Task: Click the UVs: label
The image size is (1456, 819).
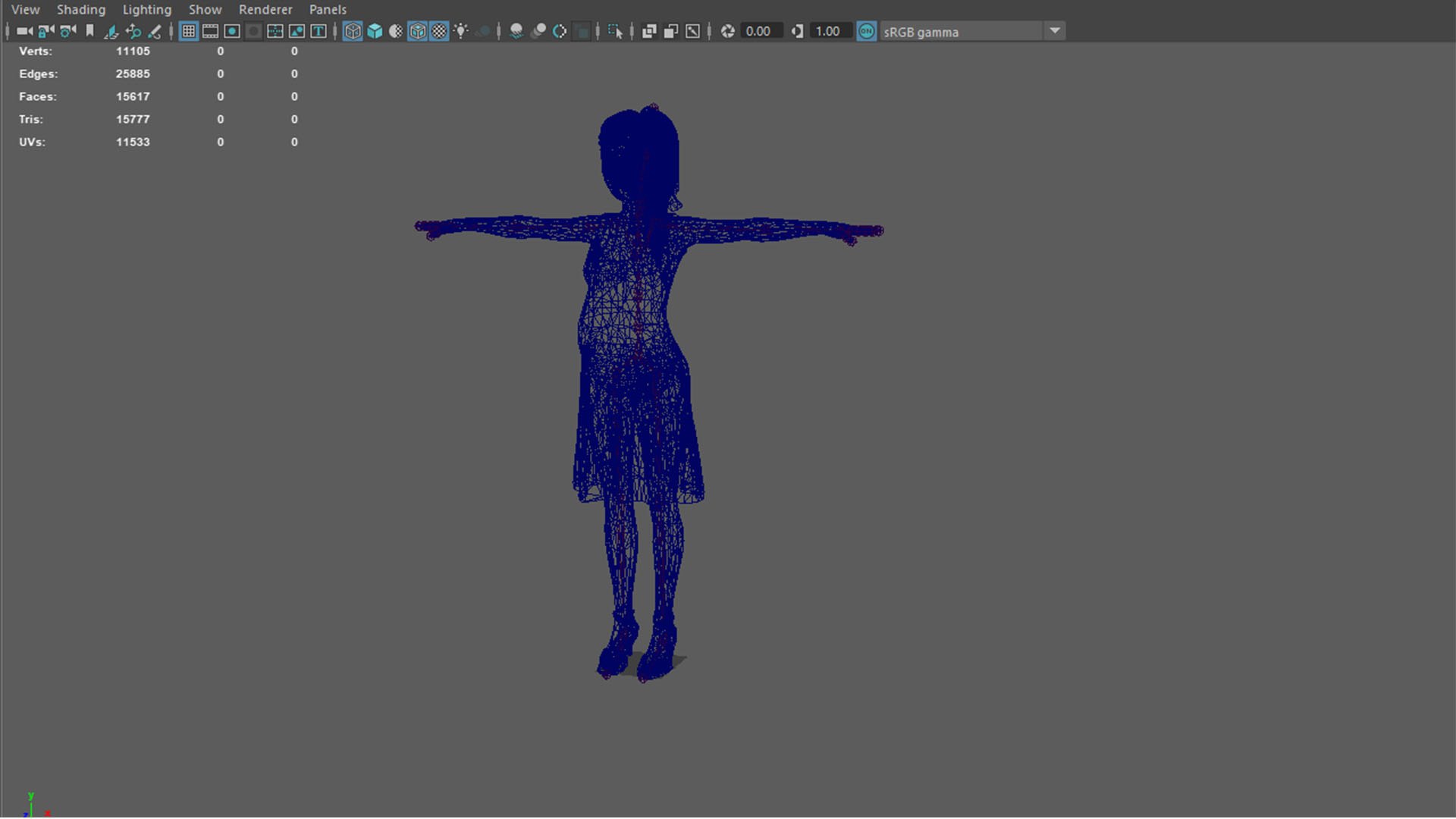Action: [32, 142]
